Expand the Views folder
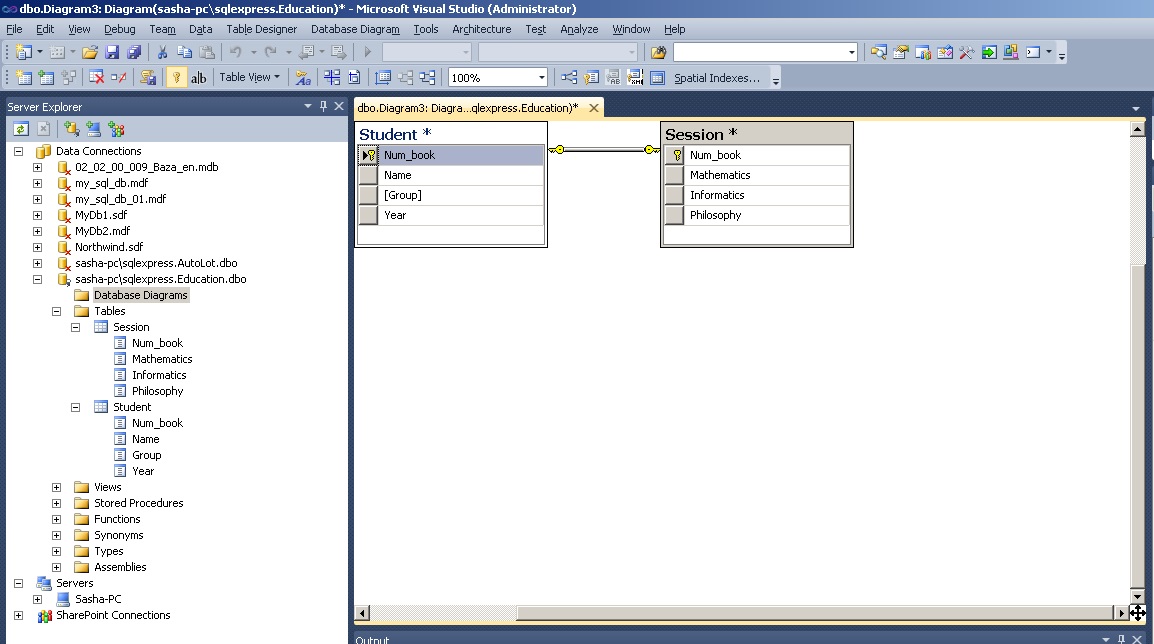 [56, 487]
